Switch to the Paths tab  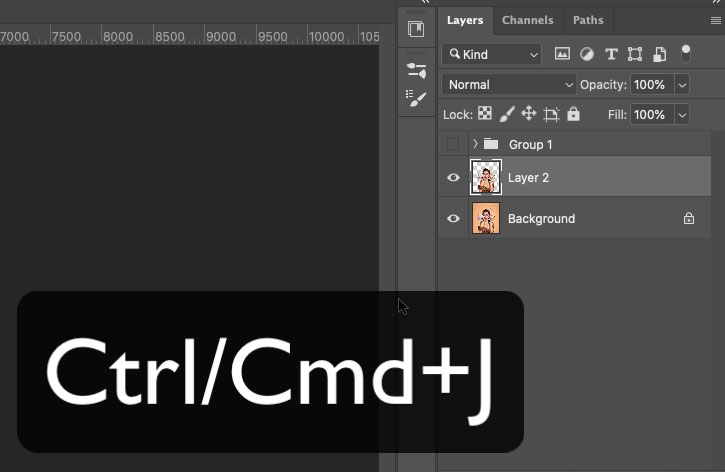[588, 20]
